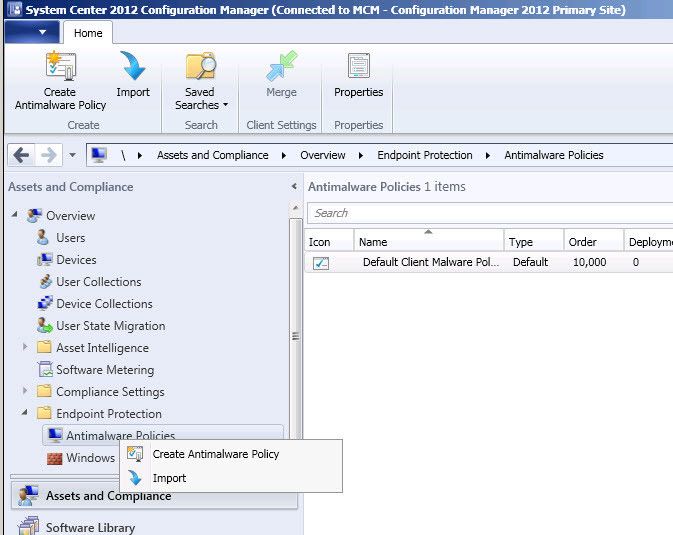
Task: Open the navigation history dropdown arrow
Action: click(73, 155)
